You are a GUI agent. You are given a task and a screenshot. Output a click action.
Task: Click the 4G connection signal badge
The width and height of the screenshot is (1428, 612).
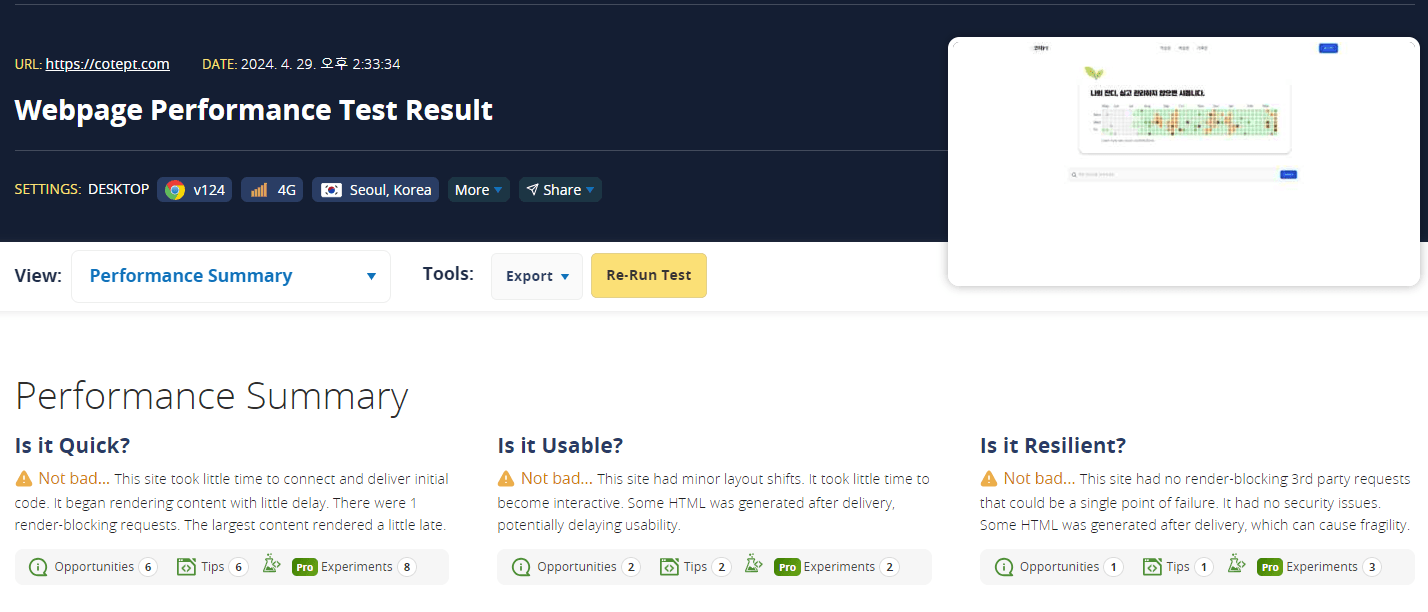tap(272, 190)
